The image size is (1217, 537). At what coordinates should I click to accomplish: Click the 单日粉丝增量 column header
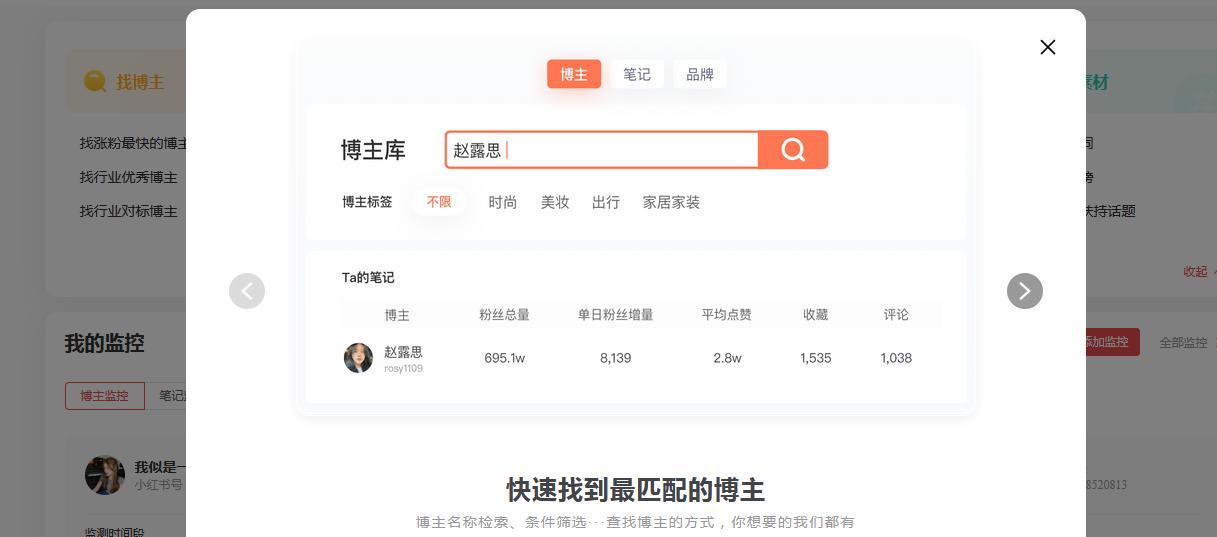[x=615, y=315]
